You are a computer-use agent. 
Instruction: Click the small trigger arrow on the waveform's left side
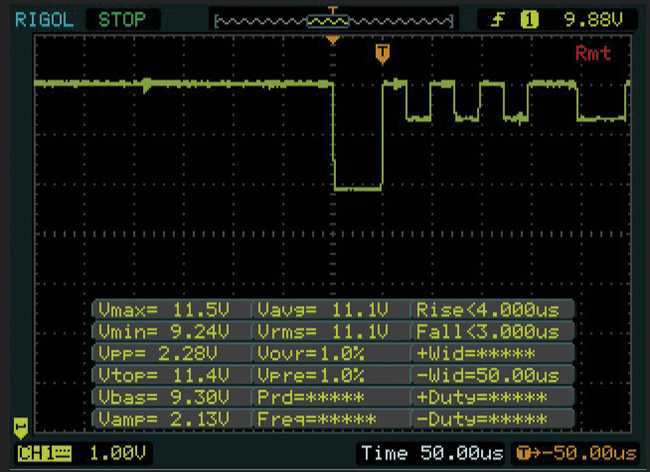[147, 86]
